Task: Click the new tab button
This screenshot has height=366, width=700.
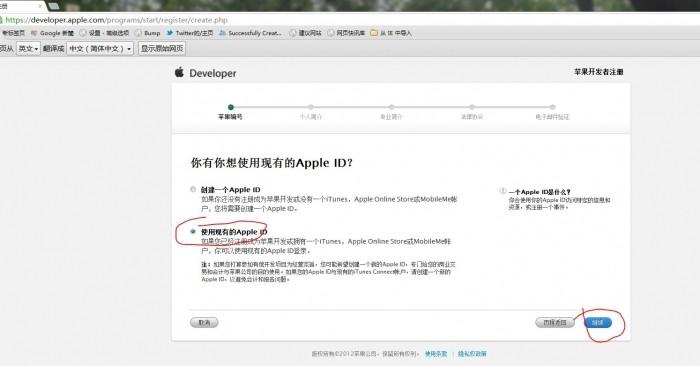Action: (x=53, y=6)
